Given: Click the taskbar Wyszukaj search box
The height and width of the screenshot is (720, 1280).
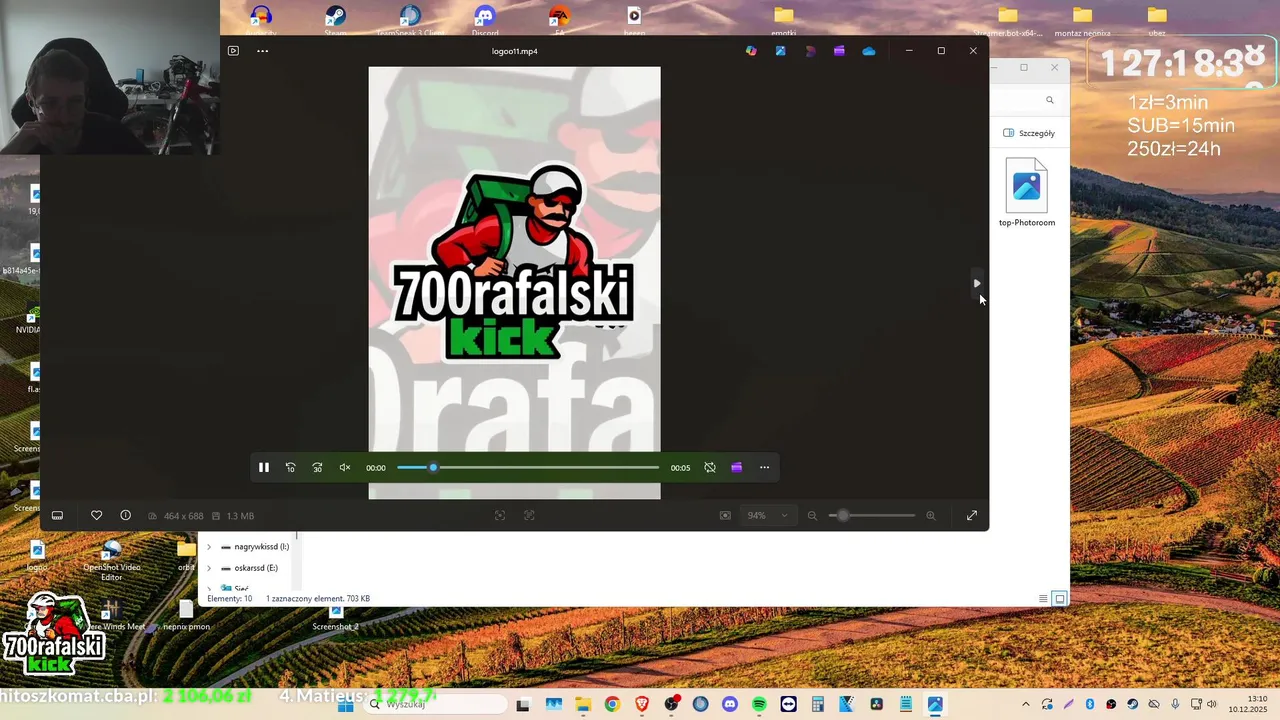Looking at the screenshot, I should 433,705.
